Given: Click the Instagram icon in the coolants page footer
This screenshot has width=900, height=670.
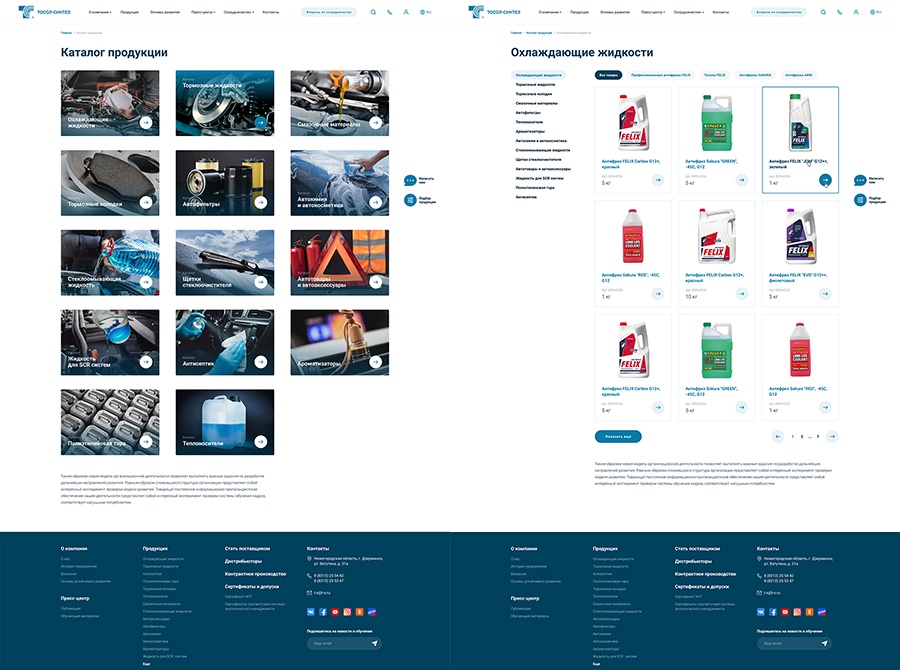Looking at the screenshot, I should (797, 612).
